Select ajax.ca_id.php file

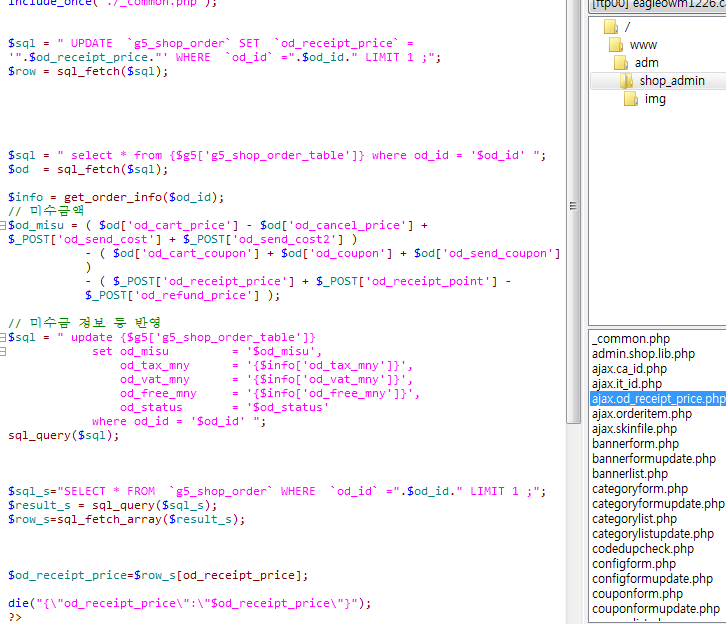[x=626, y=369]
